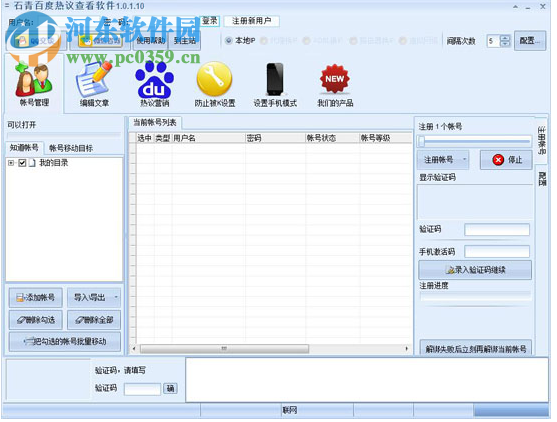Click 录入验证码继续 submit captcha button
Viewport: 557px width, 422px height.
point(475,270)
